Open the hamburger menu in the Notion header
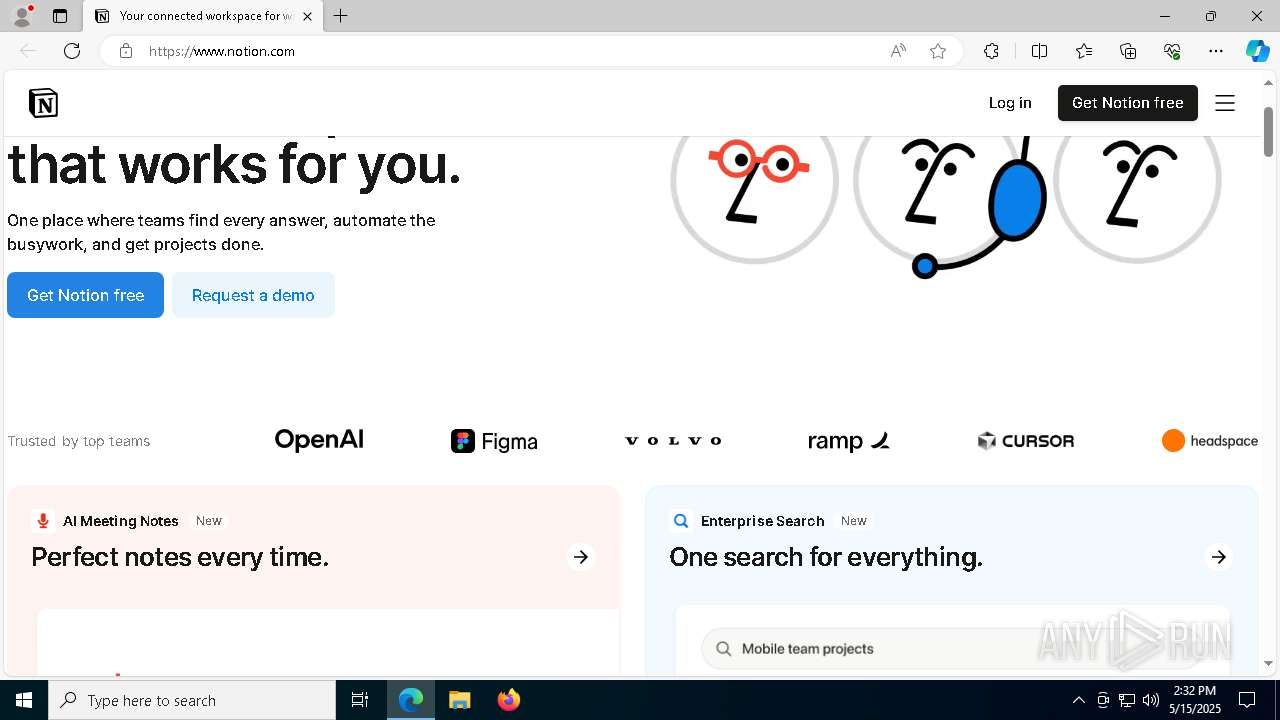The image size is (1280, 720). pyautogui.click(x=1225, y=103)
